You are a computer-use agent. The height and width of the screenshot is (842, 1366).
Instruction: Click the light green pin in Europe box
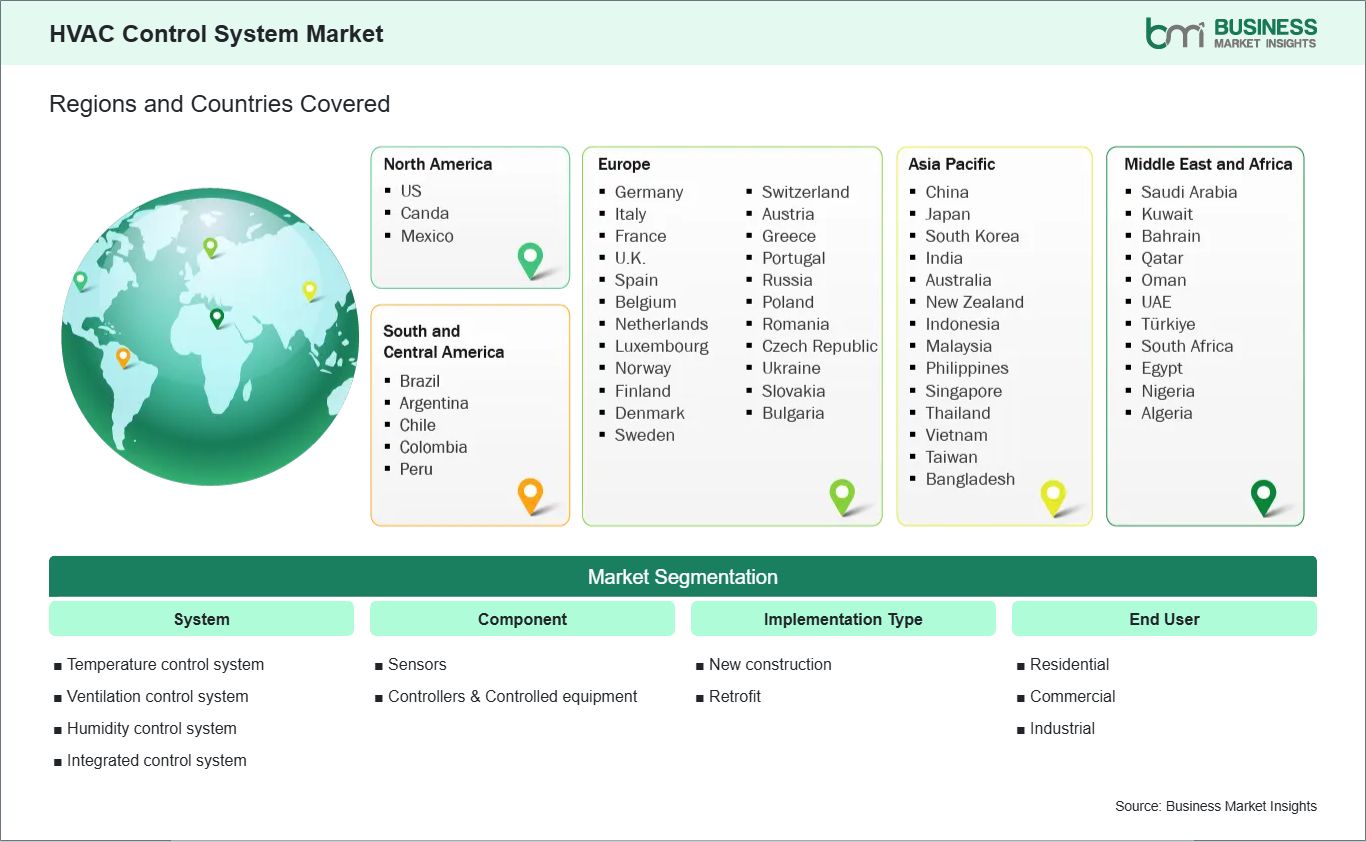point(842,494)
